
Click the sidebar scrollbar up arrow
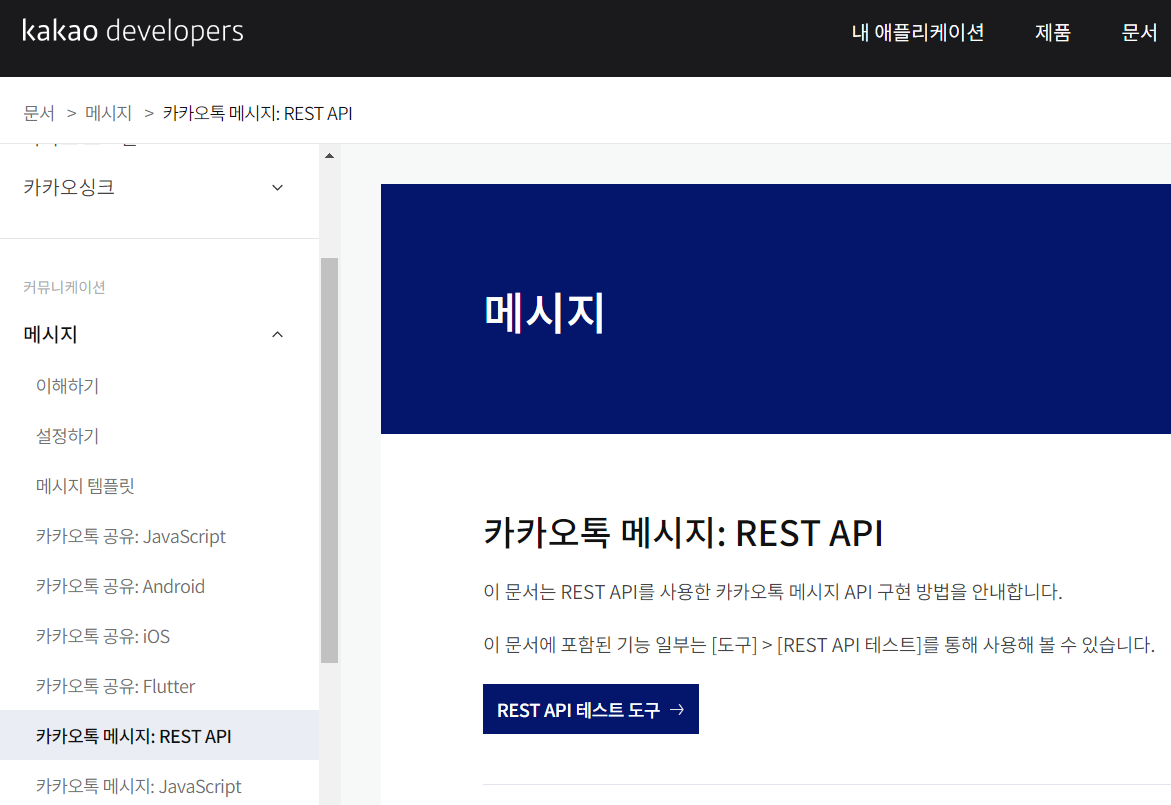point(329,155)
